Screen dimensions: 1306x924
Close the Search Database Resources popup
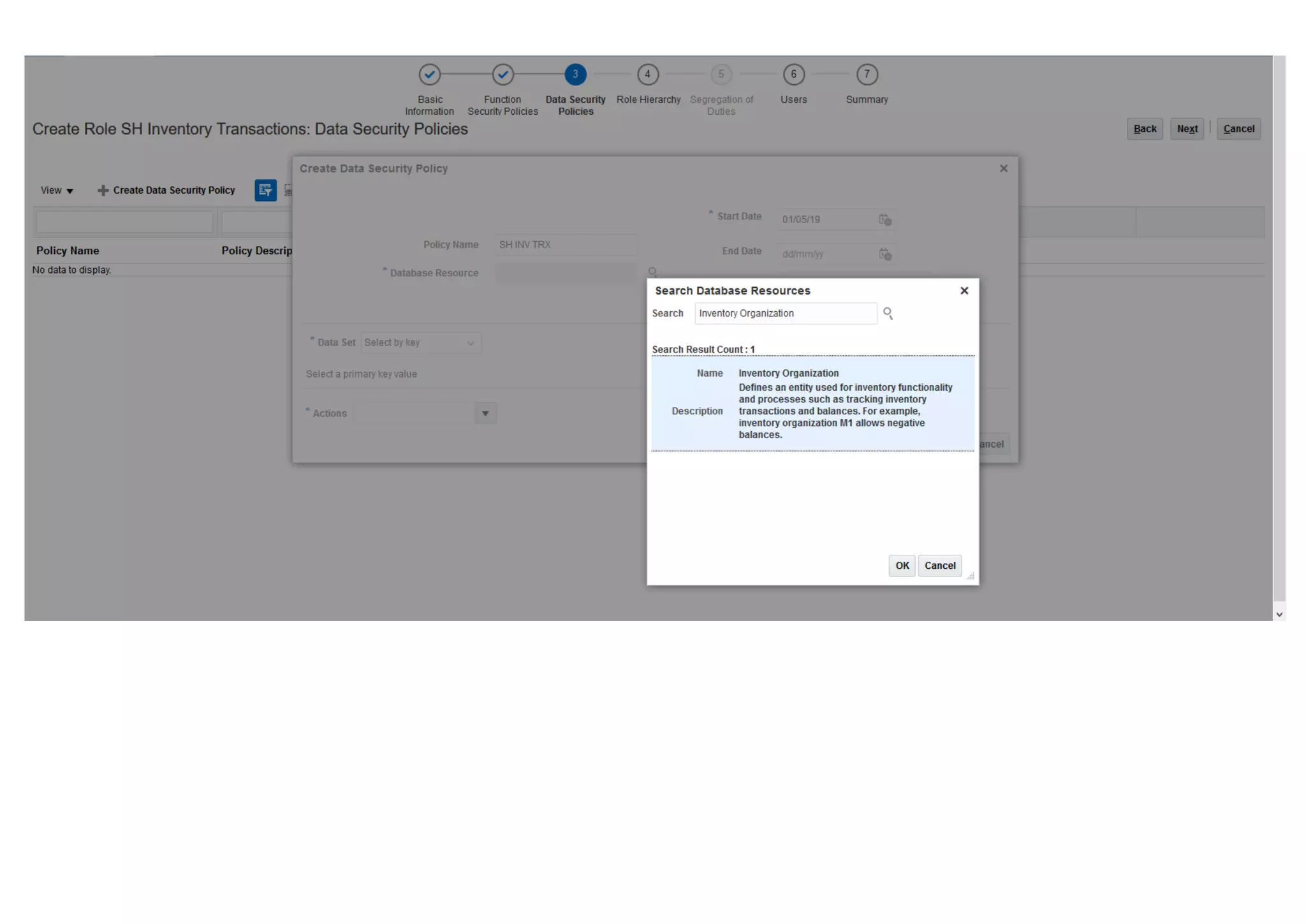click(x=964, y=291)
